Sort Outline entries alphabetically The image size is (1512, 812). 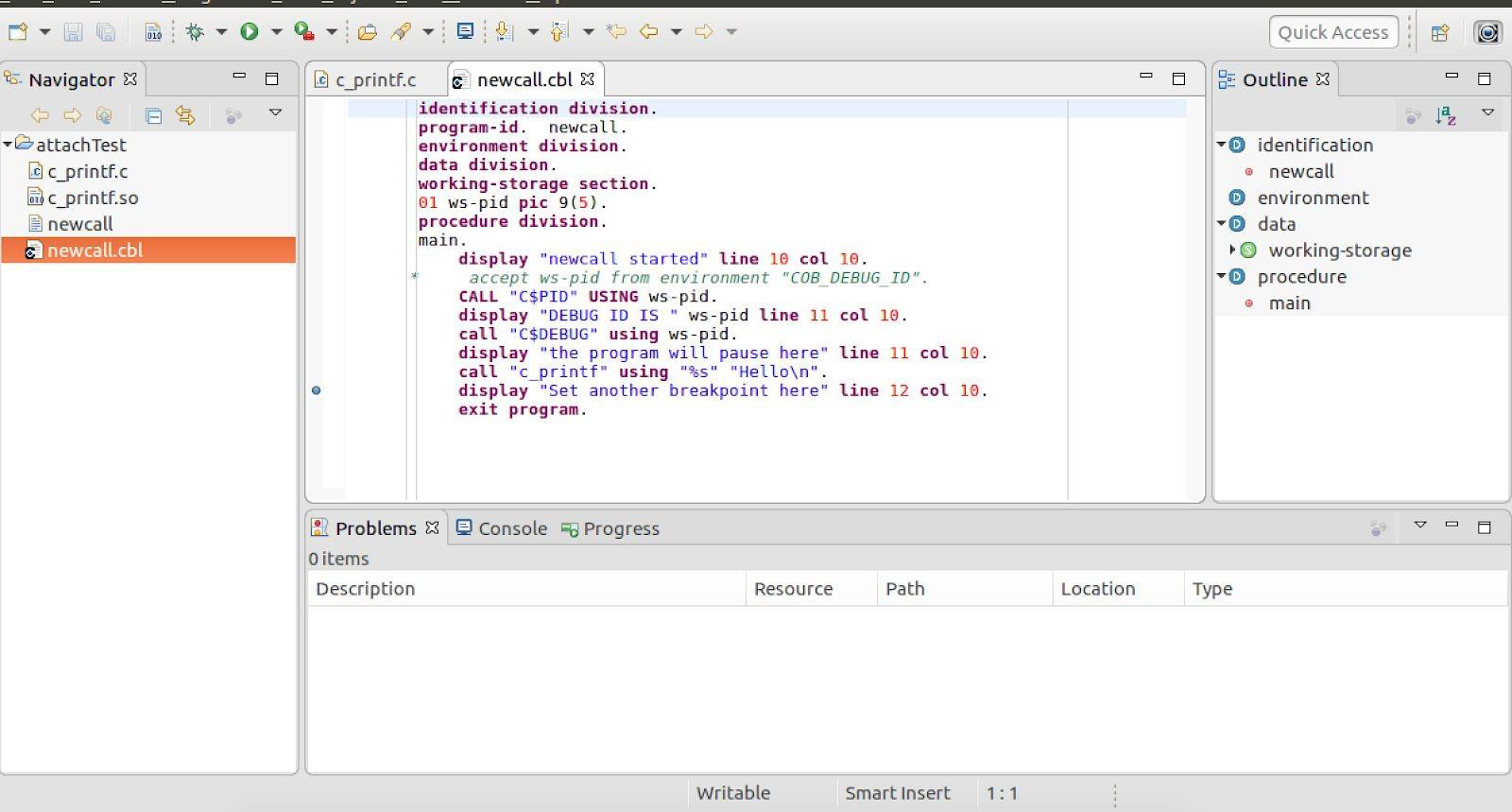coord(1445,115)
